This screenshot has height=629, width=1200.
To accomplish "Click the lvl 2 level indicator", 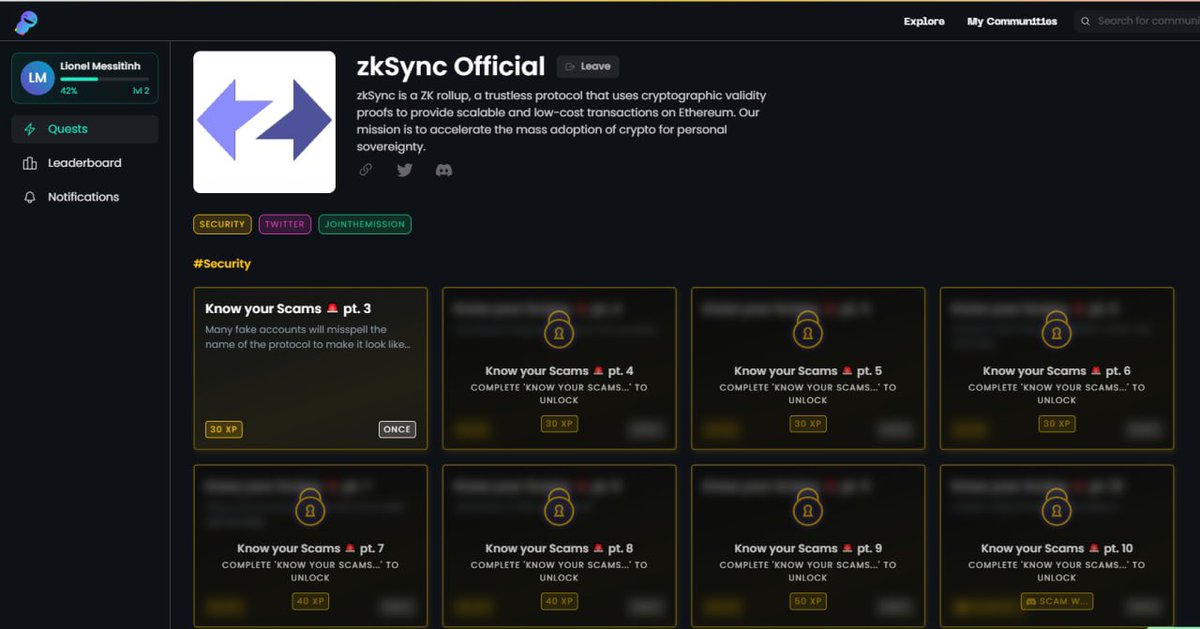I will tap(140, 91).
